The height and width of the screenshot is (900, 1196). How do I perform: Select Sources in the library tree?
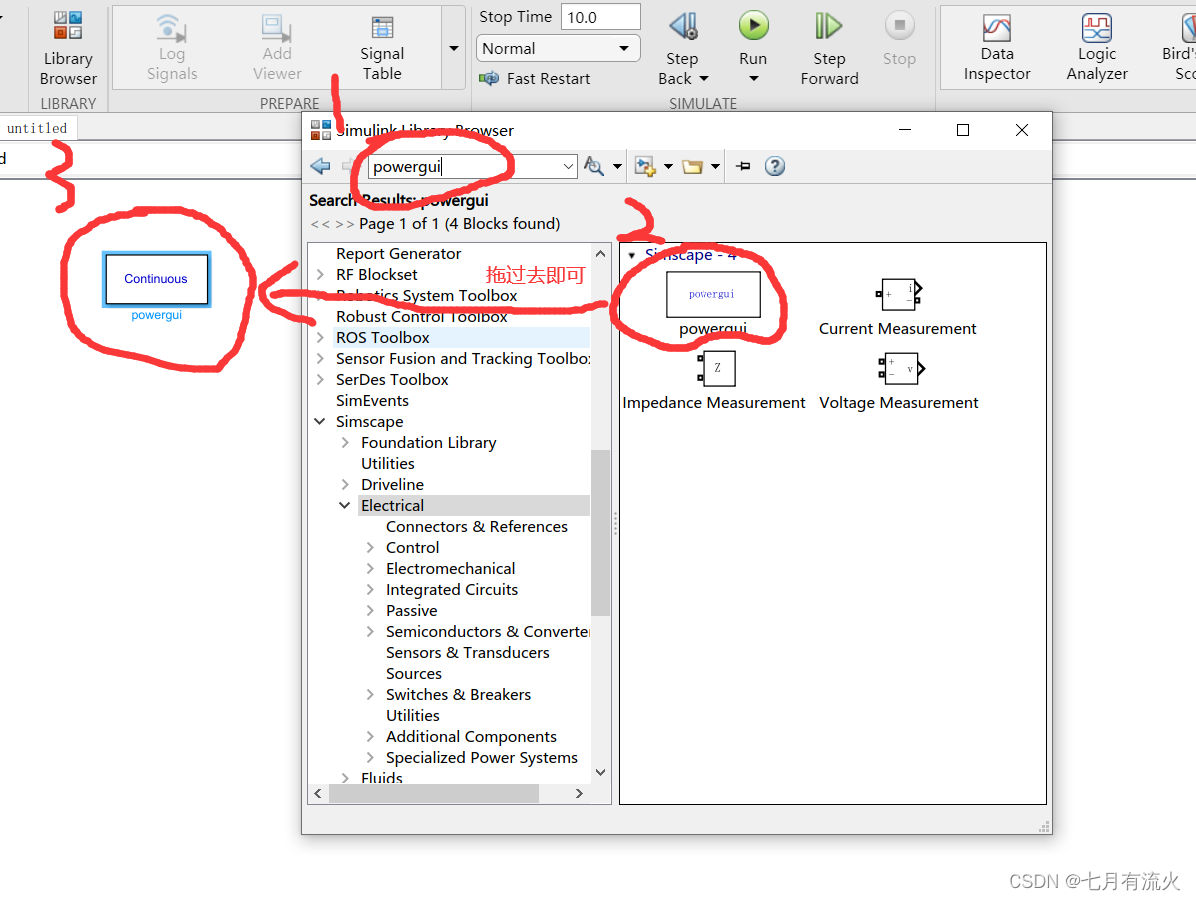point(413,673)
